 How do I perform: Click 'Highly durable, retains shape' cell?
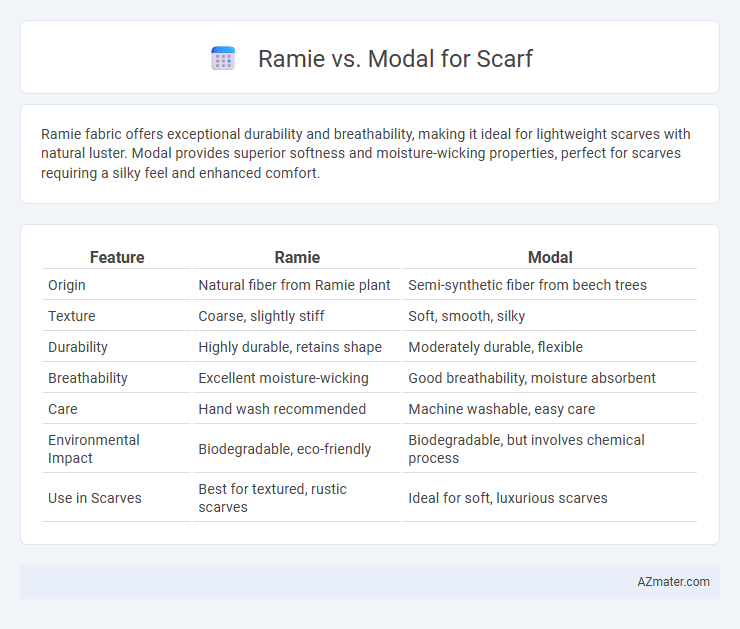click(x=290, y=347)
